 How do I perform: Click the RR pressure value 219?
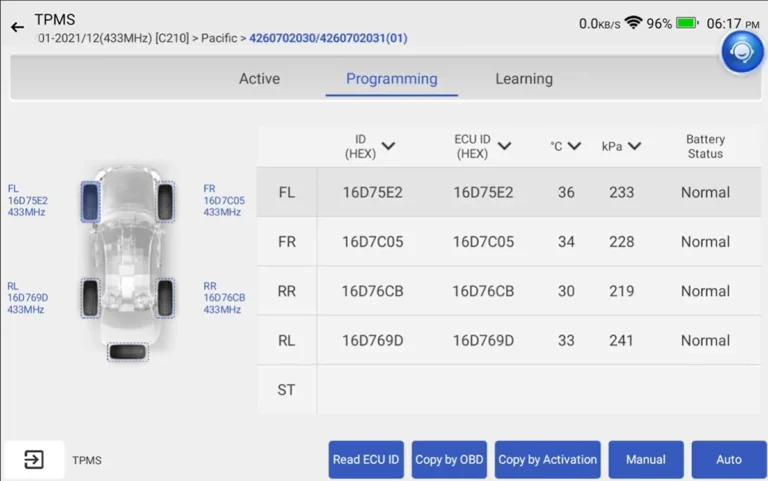coord(622,291)
